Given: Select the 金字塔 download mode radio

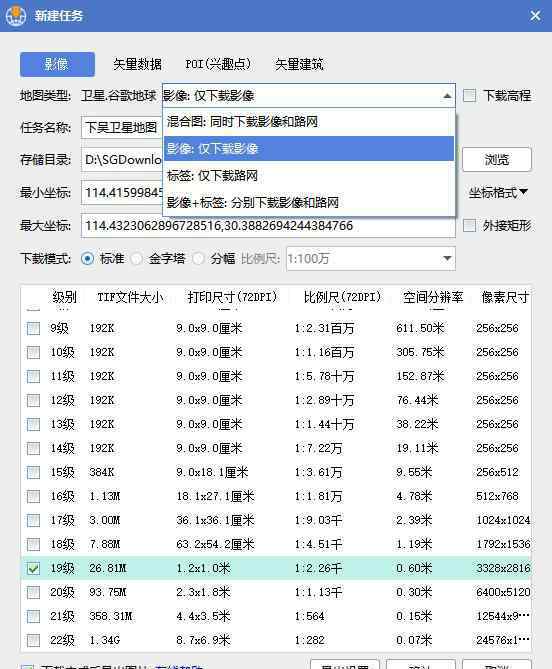Looking at the screenshot, I should 137,259.
